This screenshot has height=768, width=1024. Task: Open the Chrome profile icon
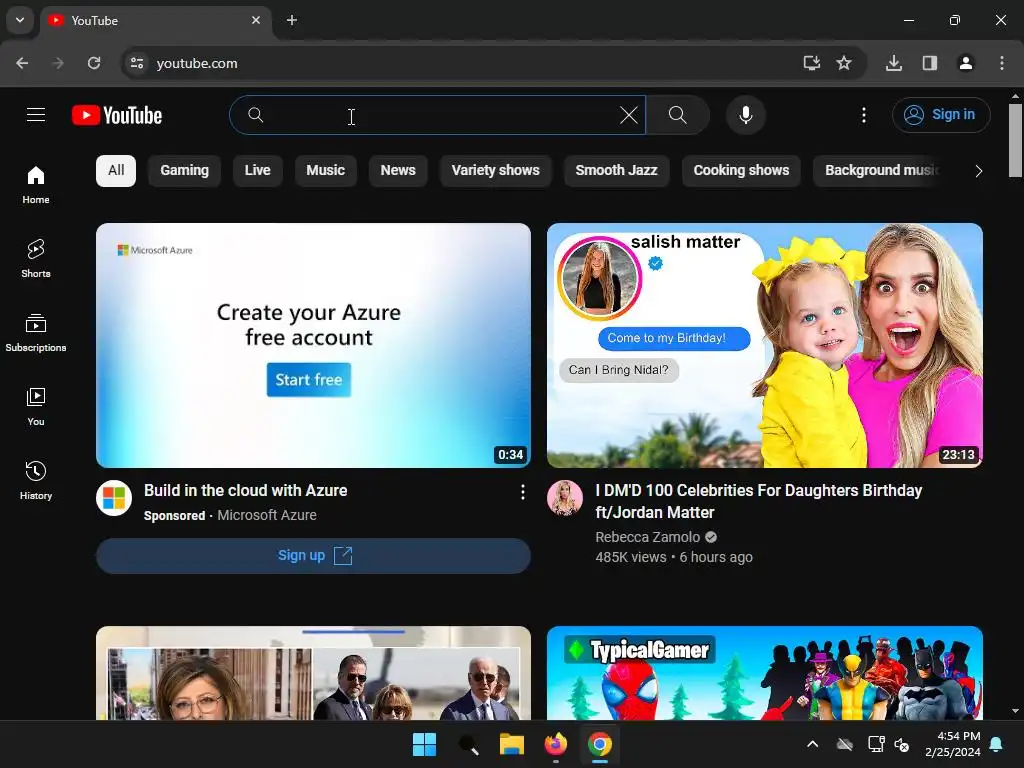tap(965, 63)
